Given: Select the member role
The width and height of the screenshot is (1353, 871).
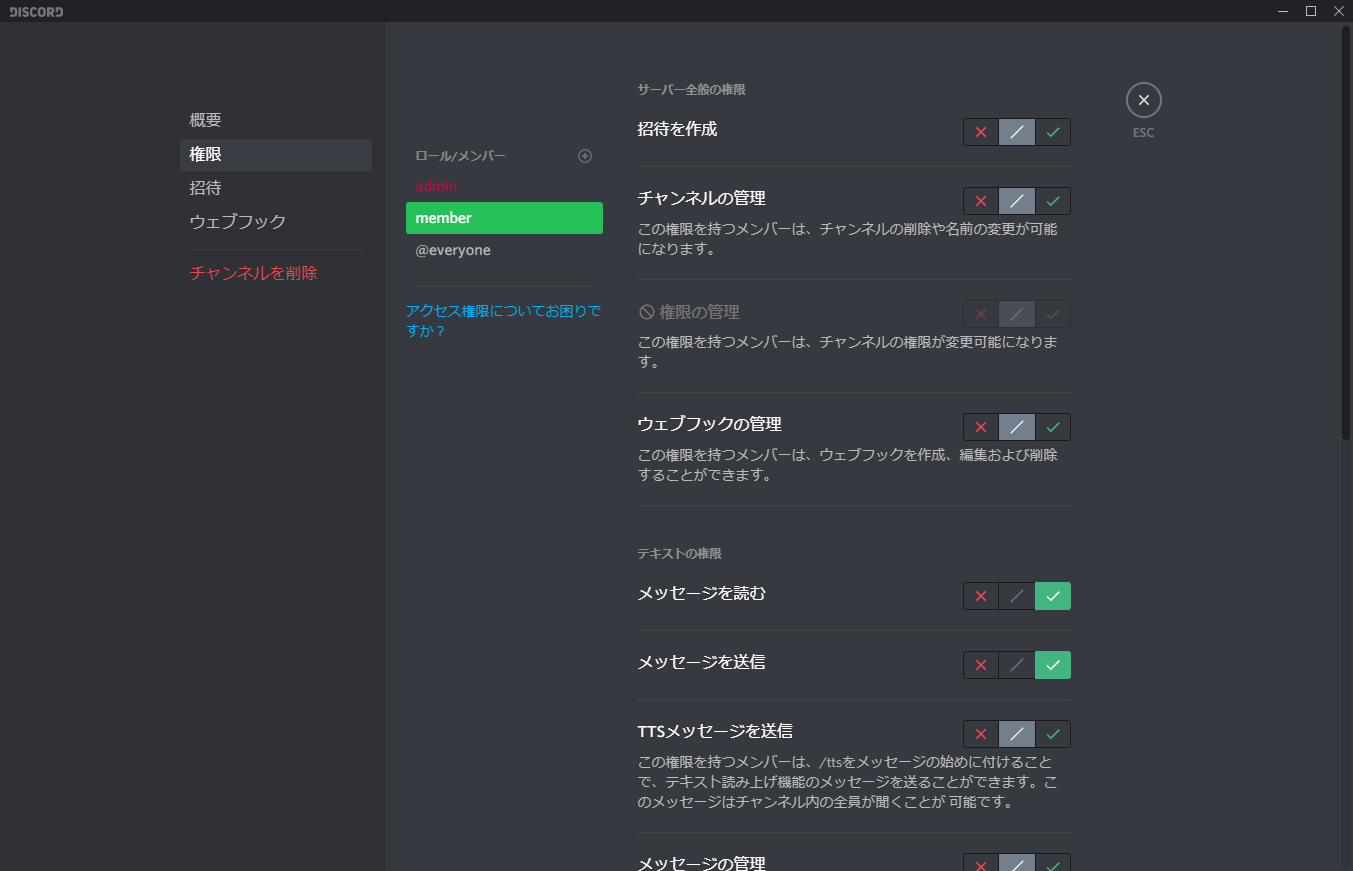Looking at the screenshot, I should pos(504,218).
